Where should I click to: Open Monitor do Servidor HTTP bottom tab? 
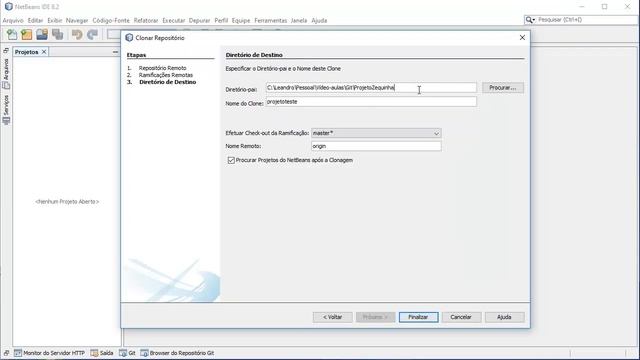[x=50, y=353]
